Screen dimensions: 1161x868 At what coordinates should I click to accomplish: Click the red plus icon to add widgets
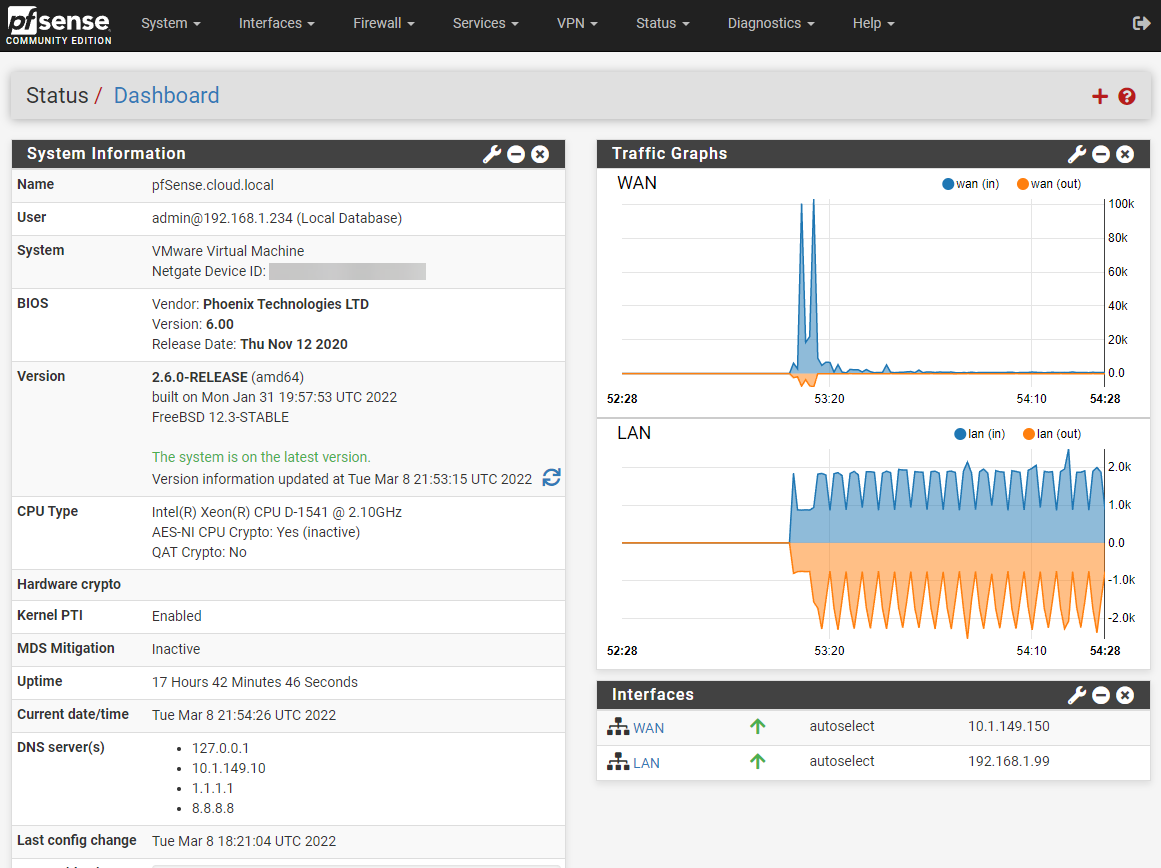[x=1099, y=96]
